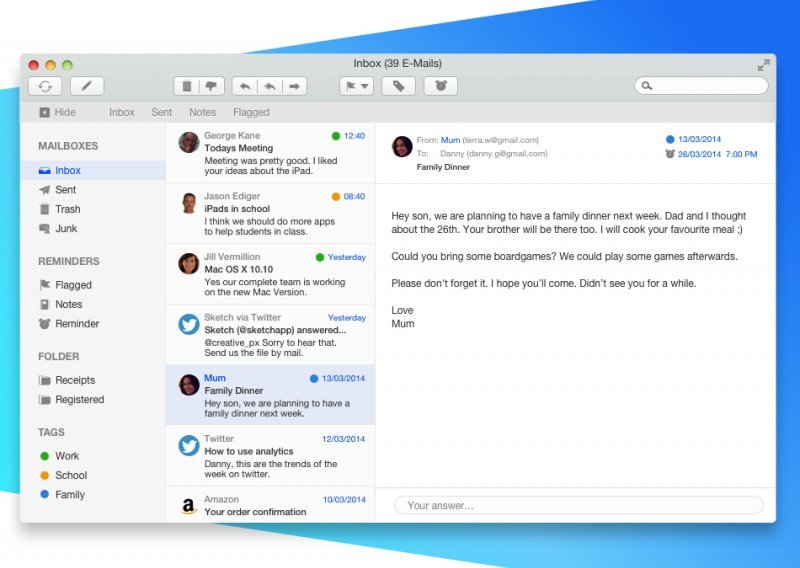Delete message using the trash toolbar icon
Viewport: 800px width, 568px height.
pyautogui.click(x=187, y=86)
